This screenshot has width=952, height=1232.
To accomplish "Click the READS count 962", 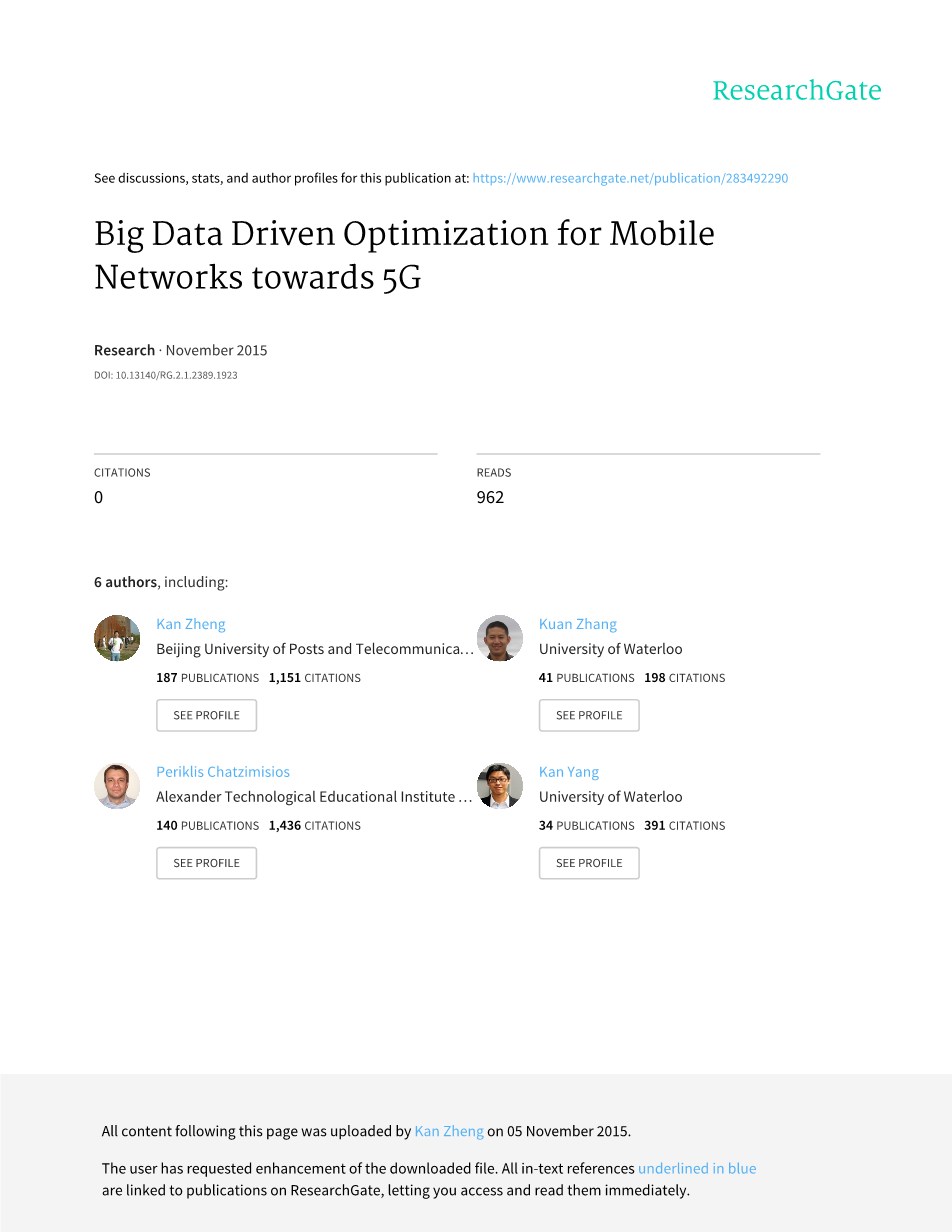I will pos(490,497).
